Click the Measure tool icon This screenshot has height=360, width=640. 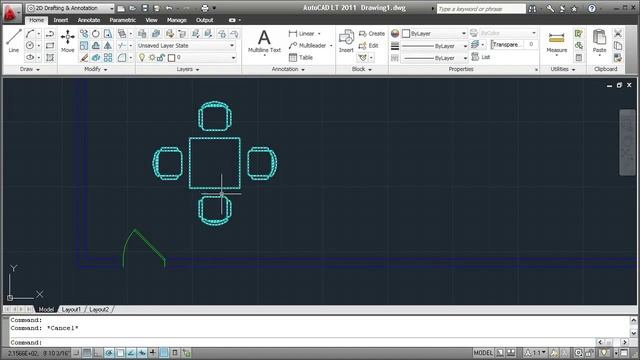[556, 42]
